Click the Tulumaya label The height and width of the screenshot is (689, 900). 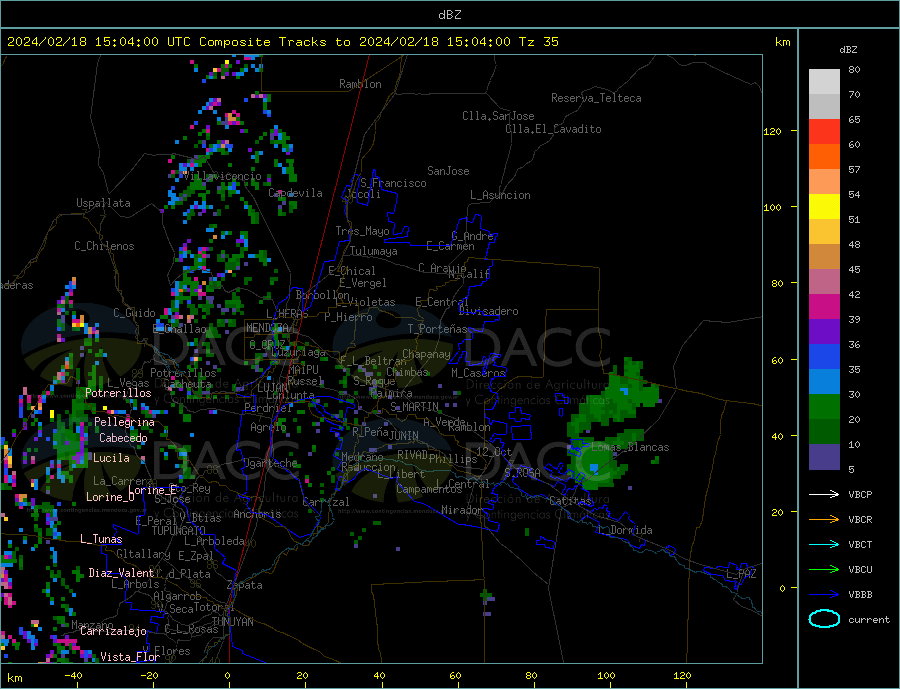click(374, 251)
